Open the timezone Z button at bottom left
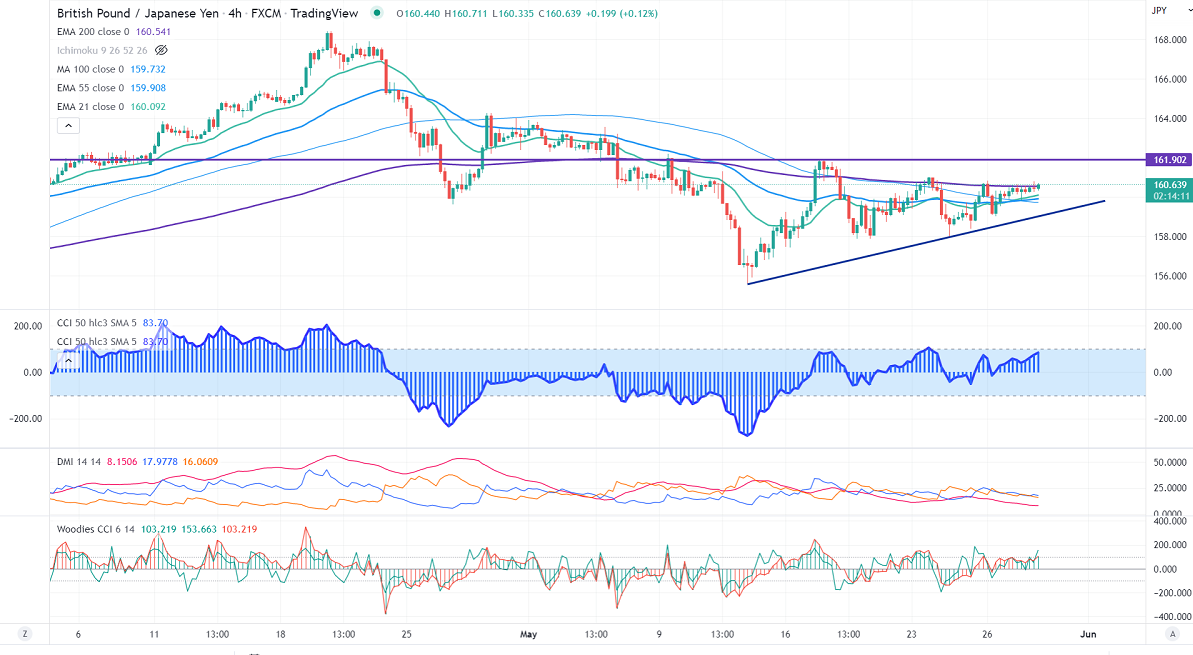 point(24,634)
